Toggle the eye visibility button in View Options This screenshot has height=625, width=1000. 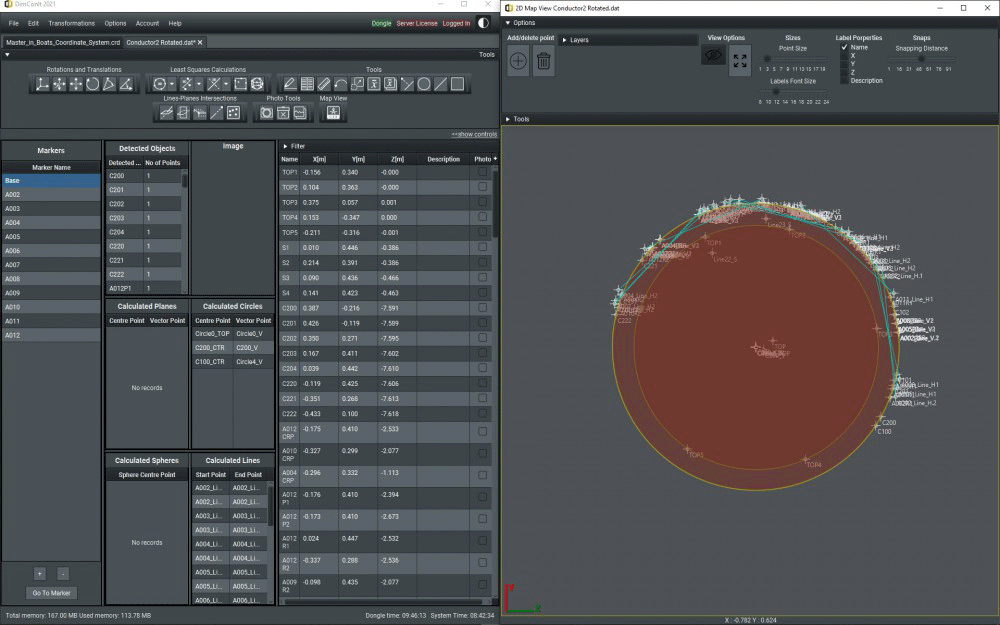pos(713,56)
